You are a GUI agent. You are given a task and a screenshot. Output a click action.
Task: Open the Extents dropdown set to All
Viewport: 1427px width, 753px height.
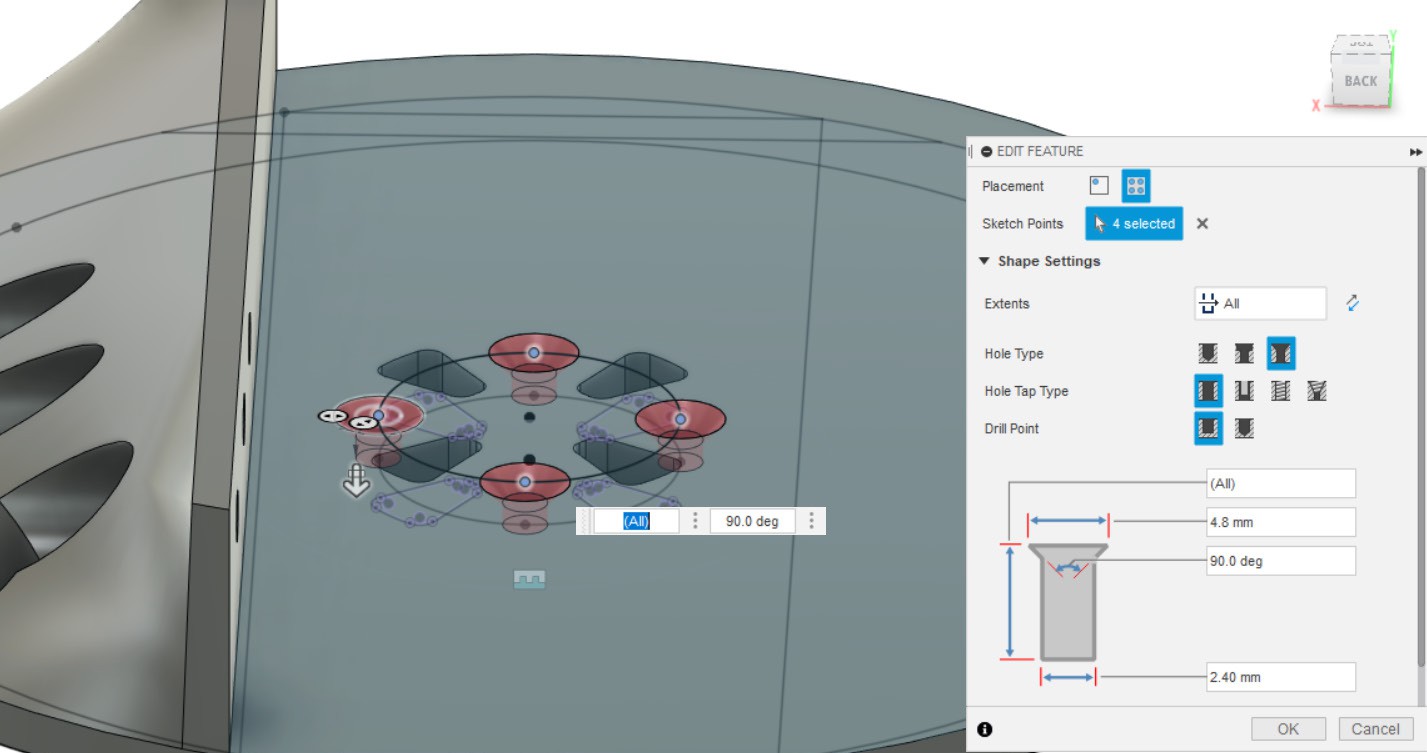1260,303
